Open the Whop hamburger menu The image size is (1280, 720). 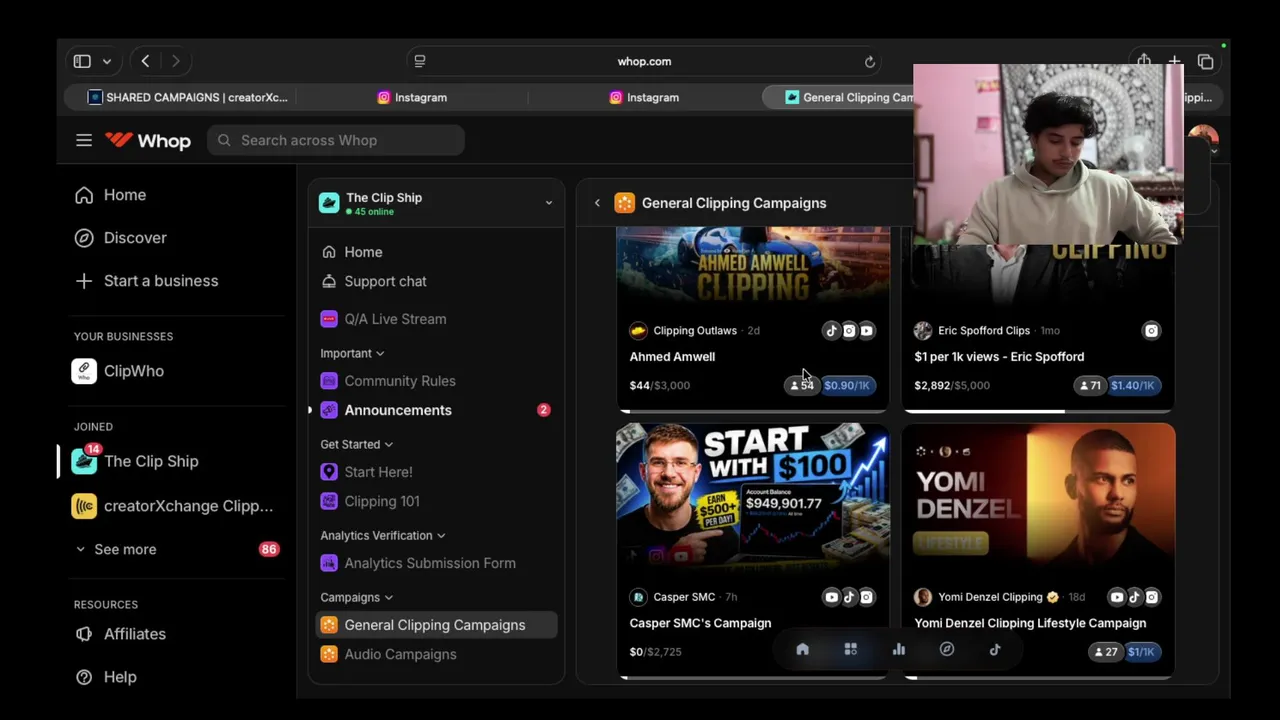(84, 140)
